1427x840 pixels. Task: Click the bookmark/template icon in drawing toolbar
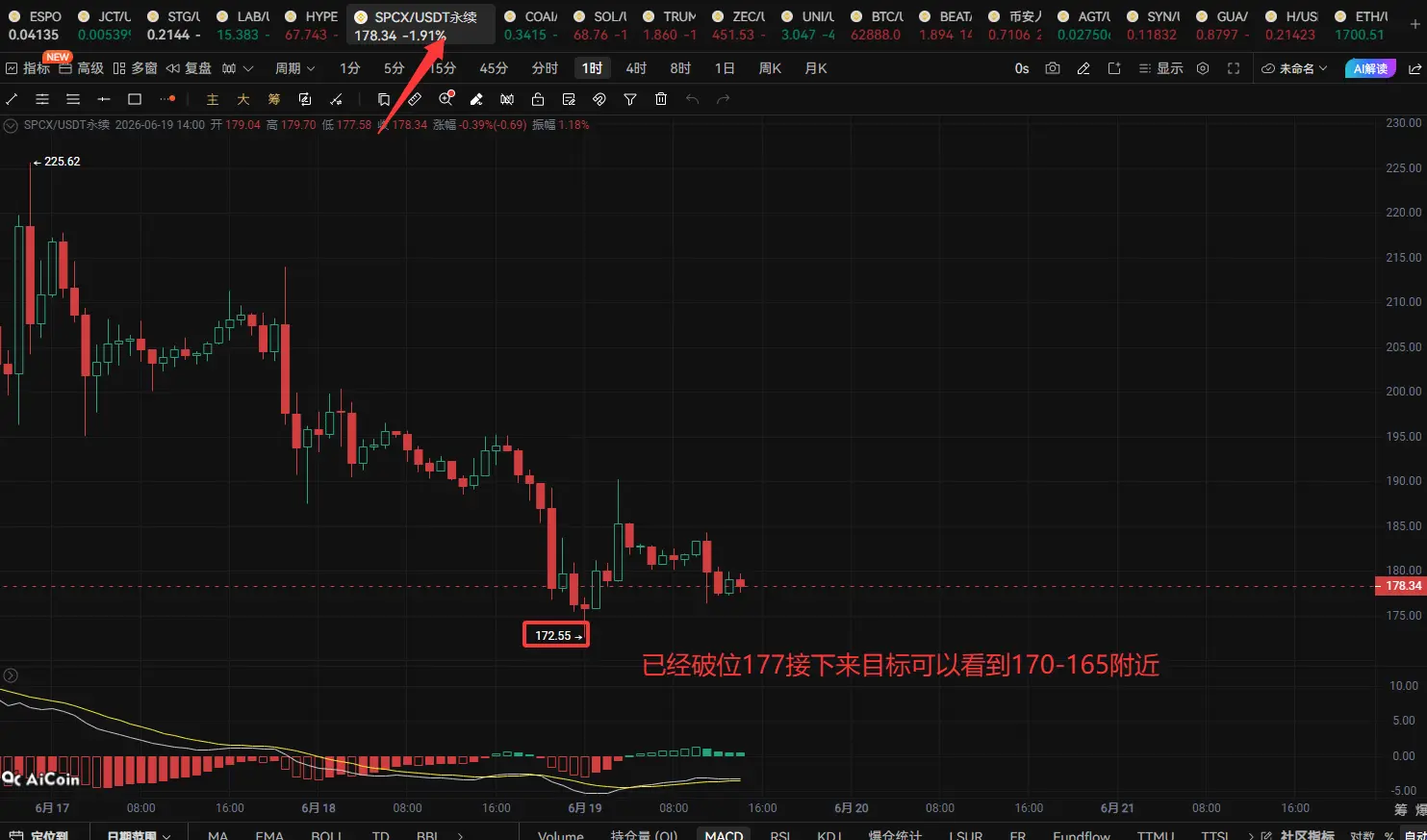pos(384,99)
